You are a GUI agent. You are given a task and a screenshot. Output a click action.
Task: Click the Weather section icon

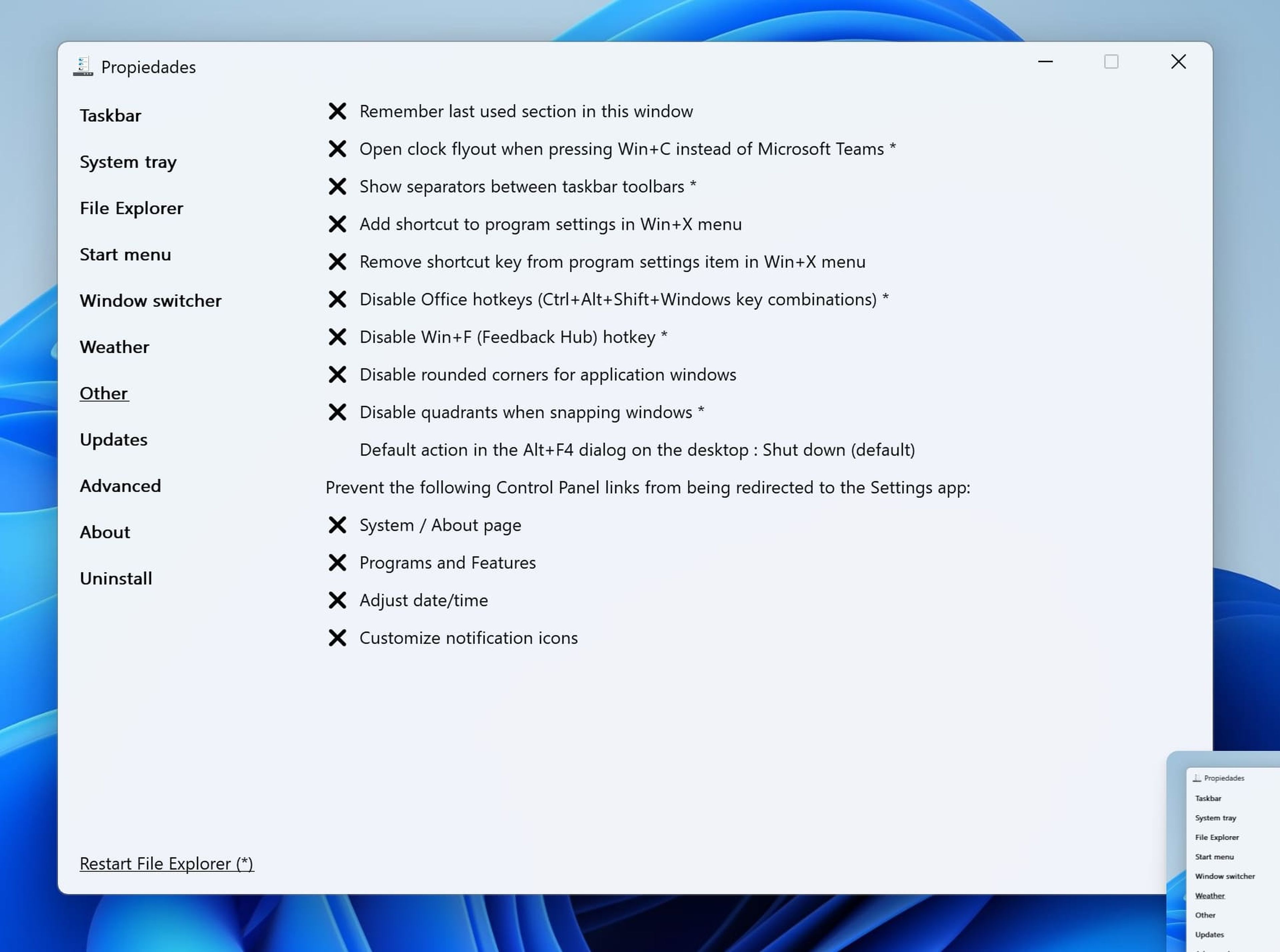[114, 346]
